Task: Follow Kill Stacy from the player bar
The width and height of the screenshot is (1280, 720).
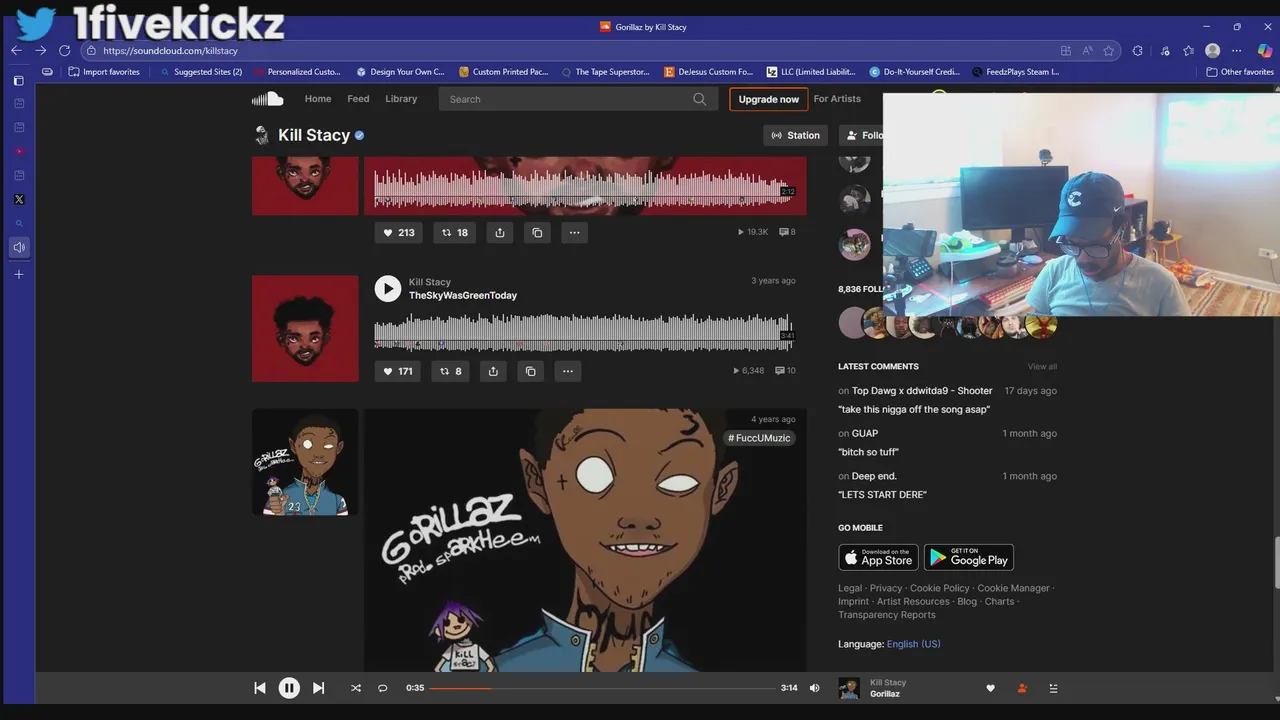Action: click(1022, 688)
